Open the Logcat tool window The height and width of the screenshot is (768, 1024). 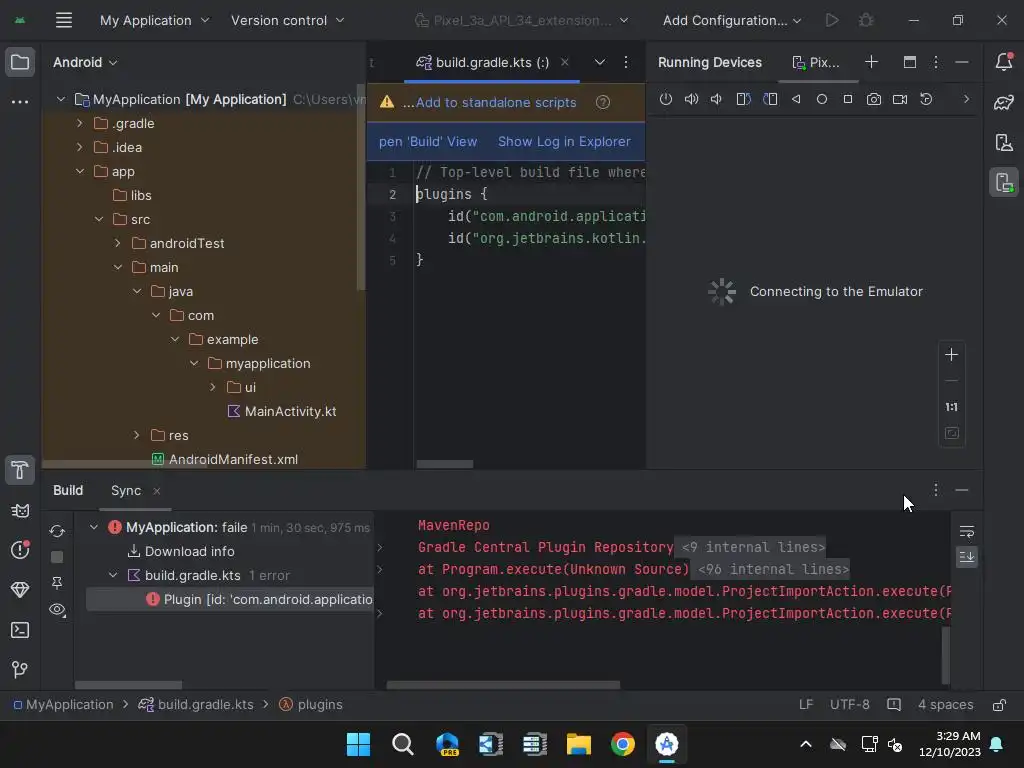coord(20,511)
